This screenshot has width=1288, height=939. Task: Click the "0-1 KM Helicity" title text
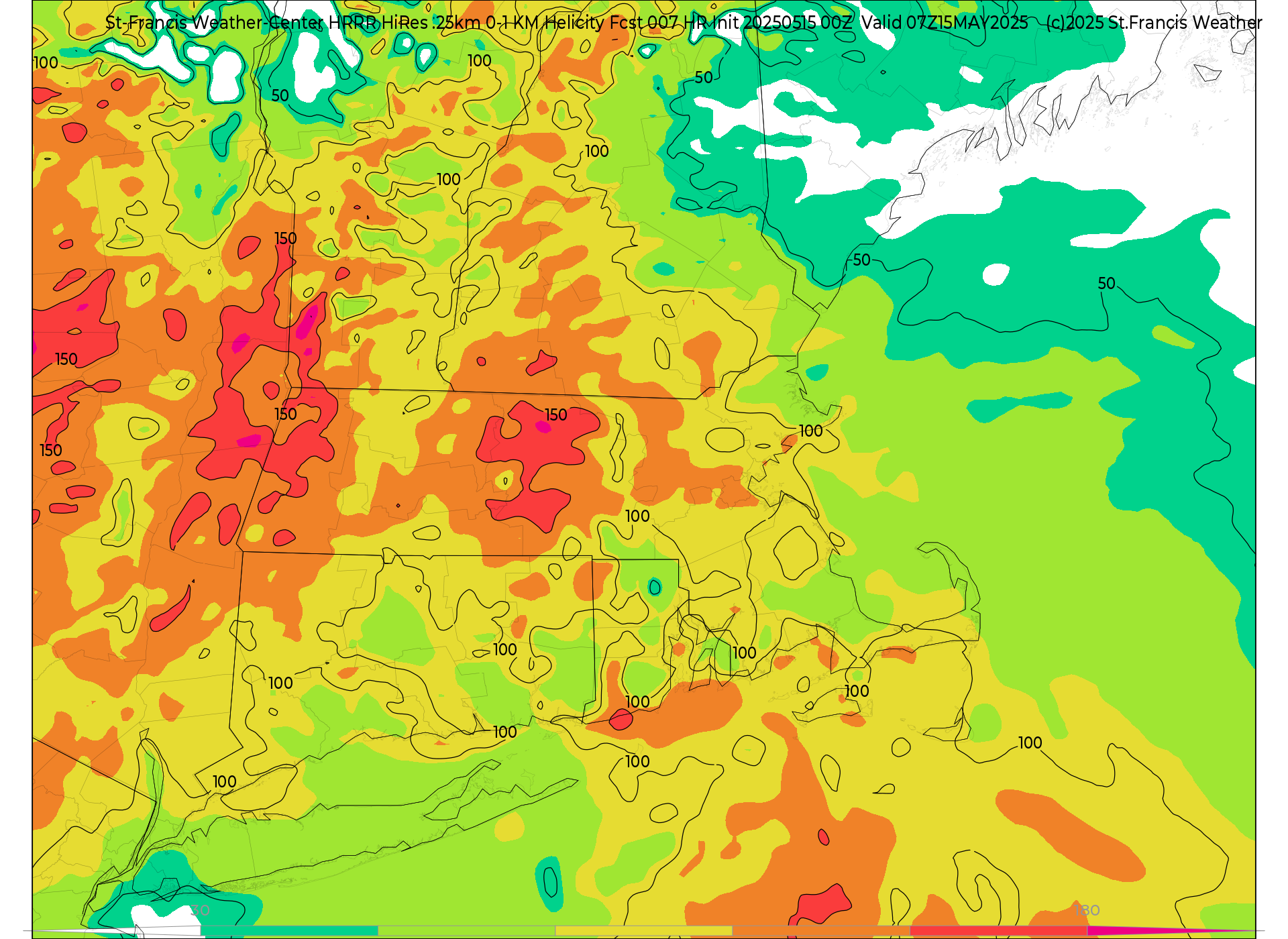click(544, 23)
